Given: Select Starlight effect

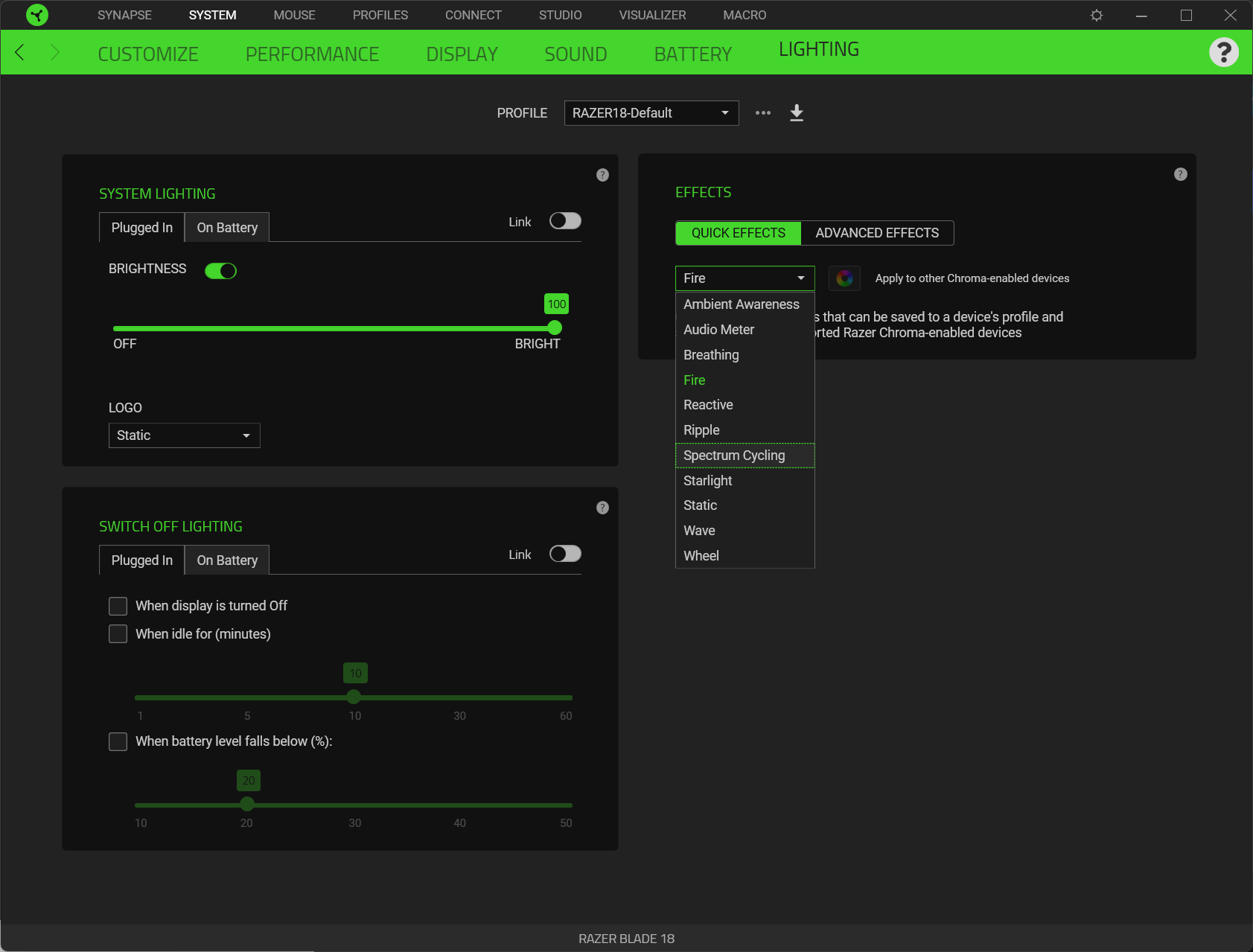Looking at the screenshot, I should tap(745, 481).
